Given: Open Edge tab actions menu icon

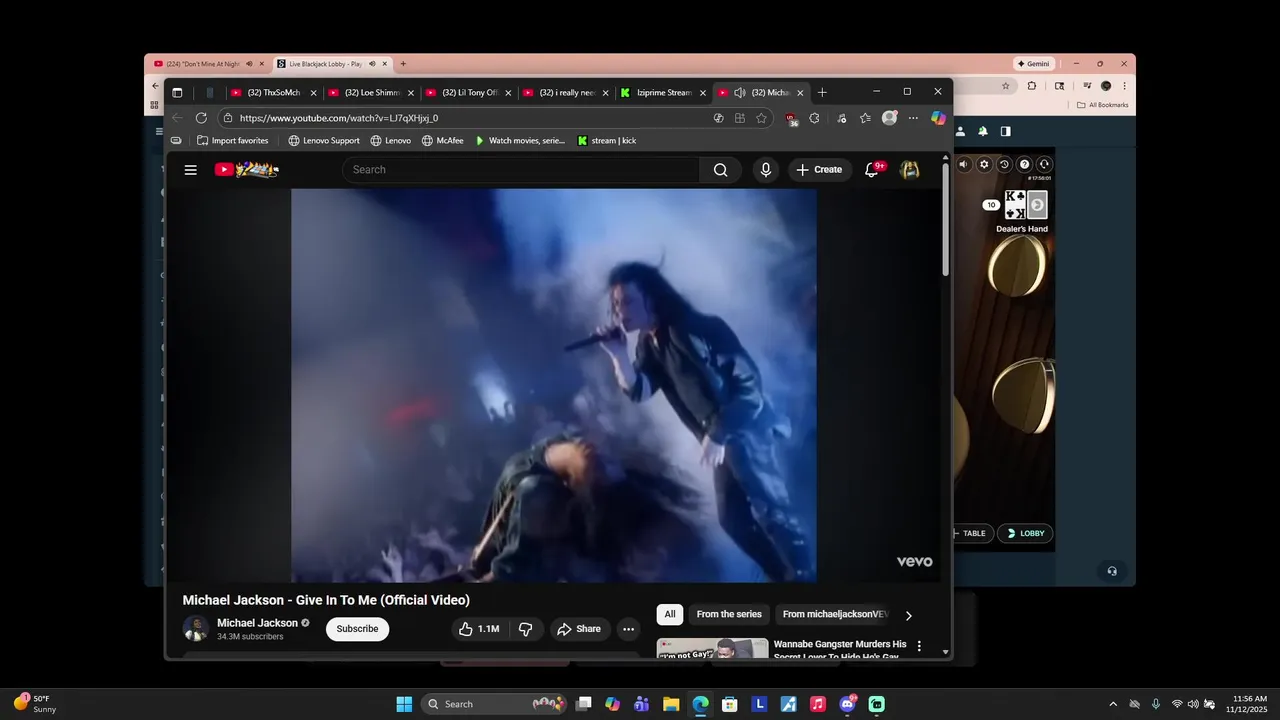Looking at the screenshot, I should [177, 93].
